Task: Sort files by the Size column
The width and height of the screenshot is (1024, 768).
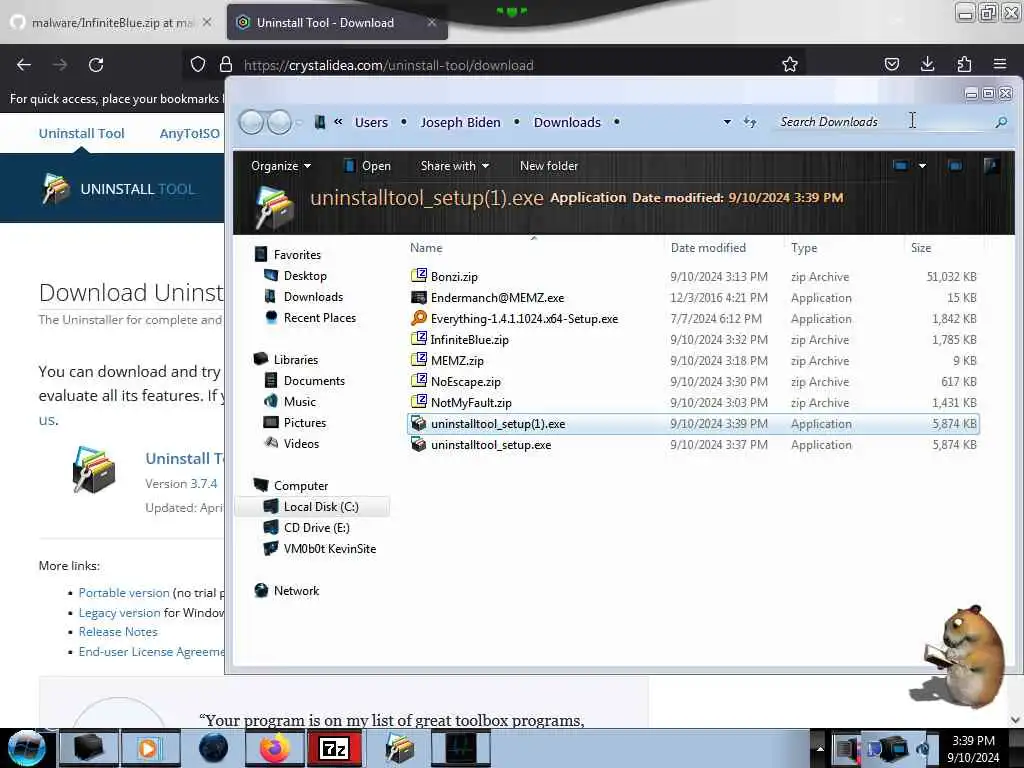Action: click(x=921, y=248)
